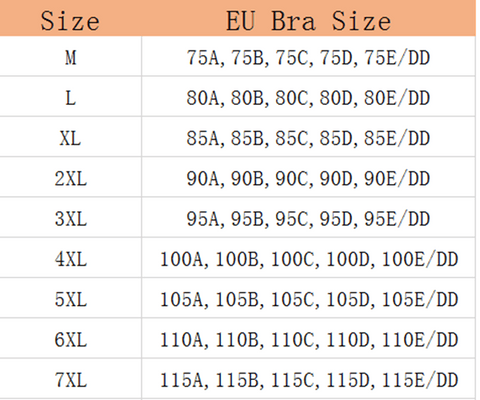The width and height of the screenshot is (480, 400).
Task: Select the M size cell
Action: 70,56
